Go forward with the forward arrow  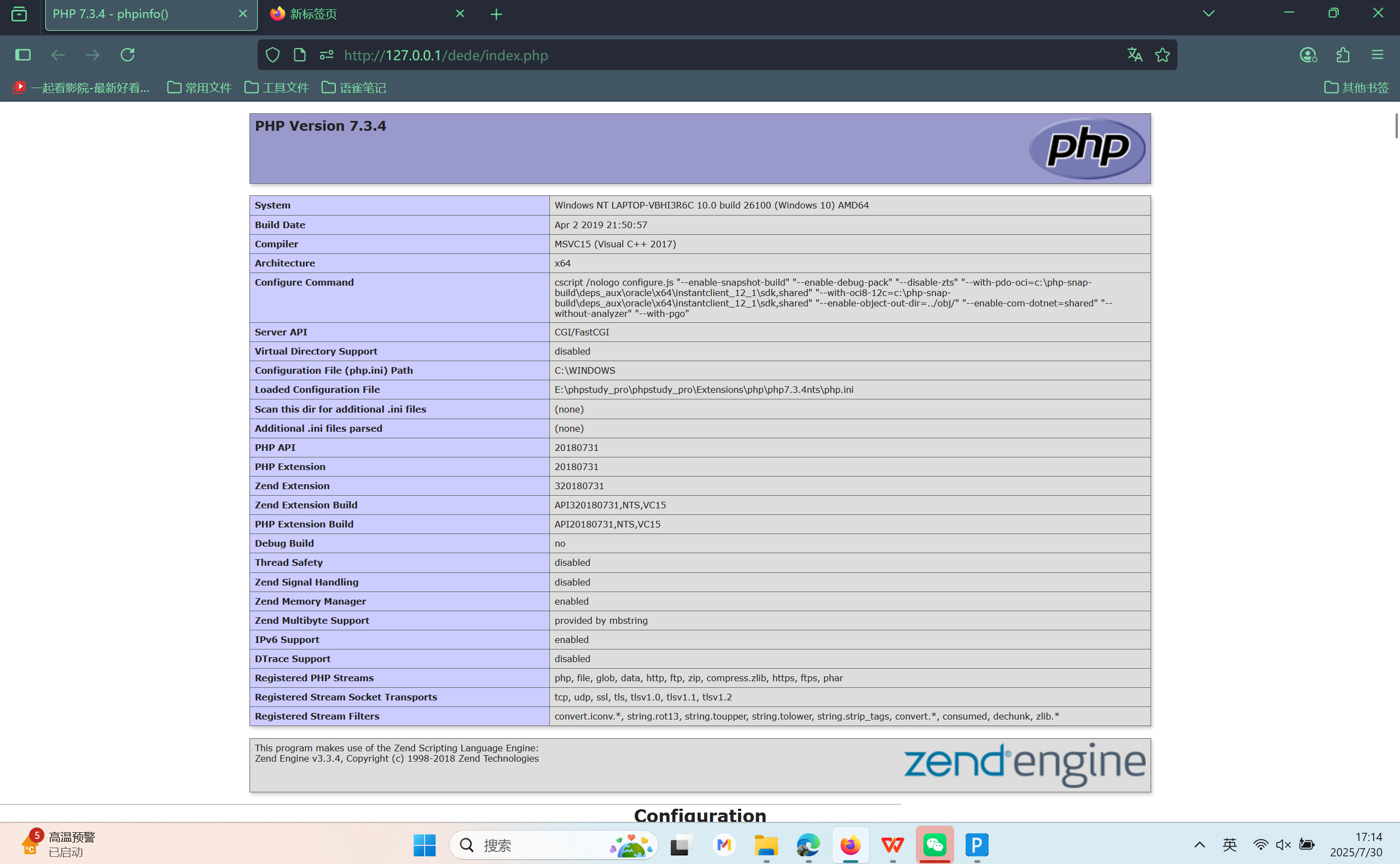[x=92, y=55]
